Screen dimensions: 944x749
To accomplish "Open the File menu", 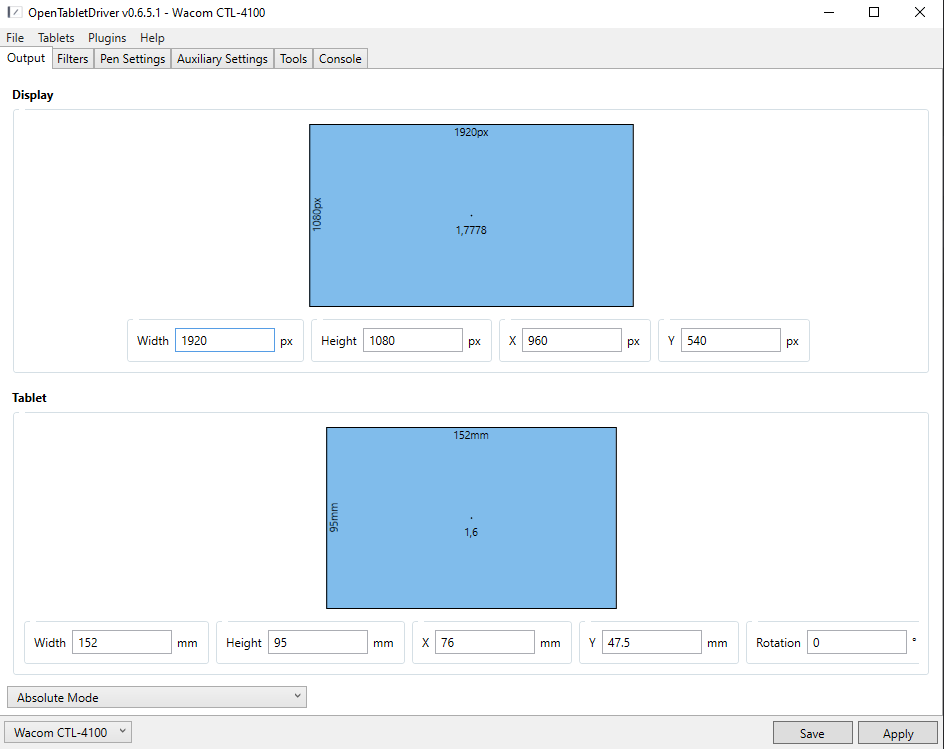I will (x=15, y=37).
